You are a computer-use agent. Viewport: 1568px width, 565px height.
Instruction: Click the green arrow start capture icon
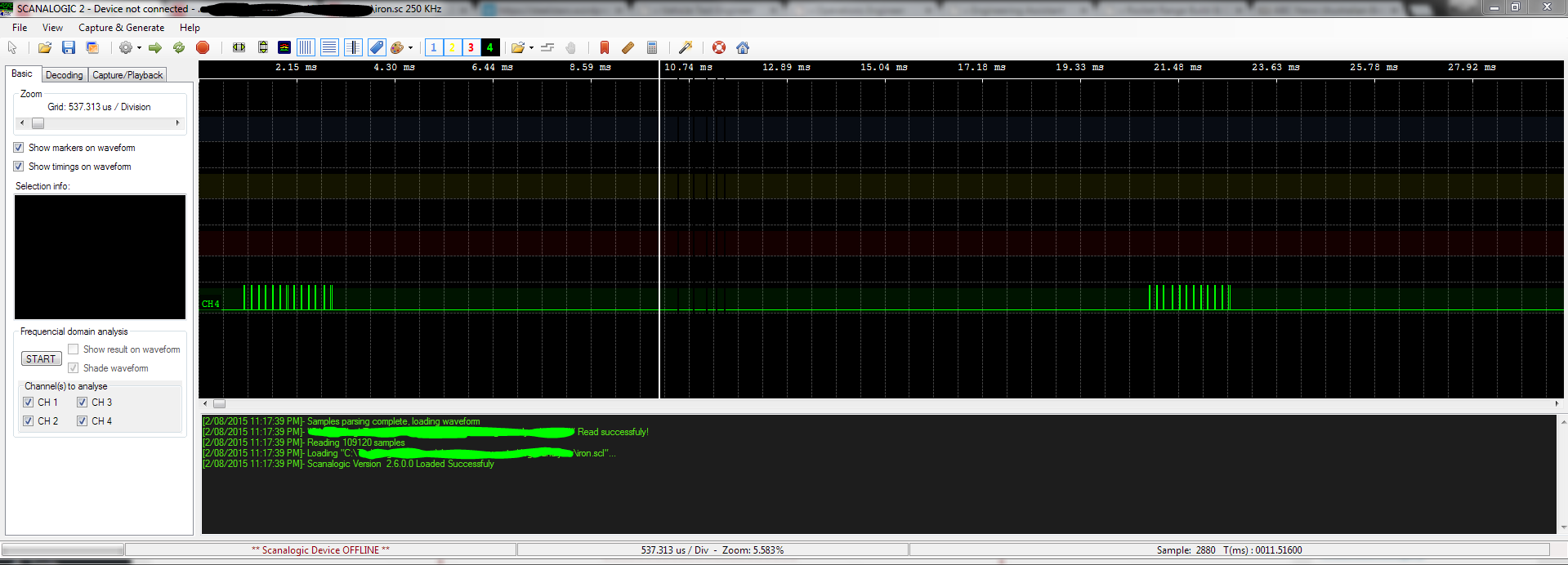[154, 48]
